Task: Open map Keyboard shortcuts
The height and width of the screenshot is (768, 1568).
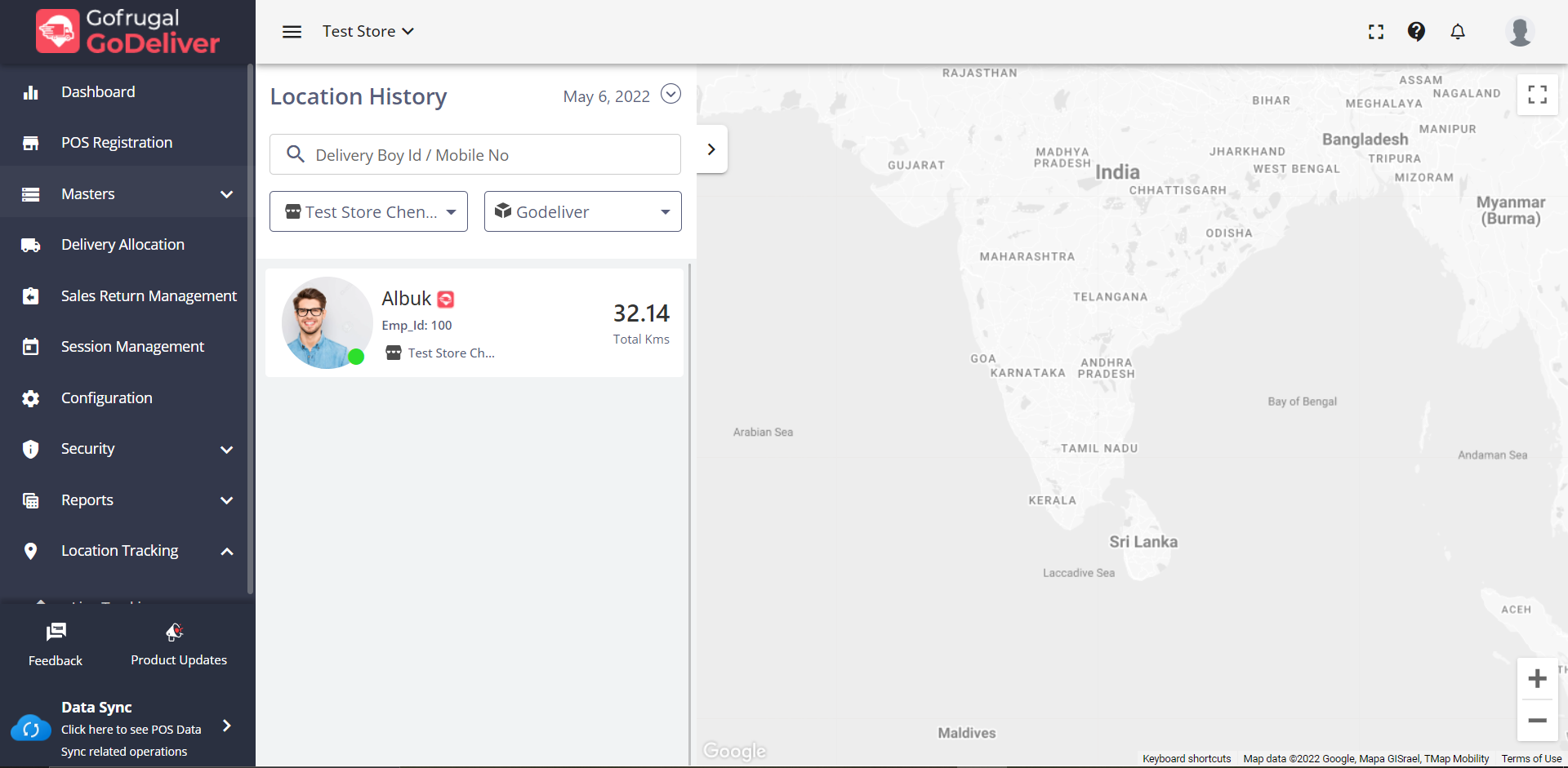Action: click(x=1187, y=759)
